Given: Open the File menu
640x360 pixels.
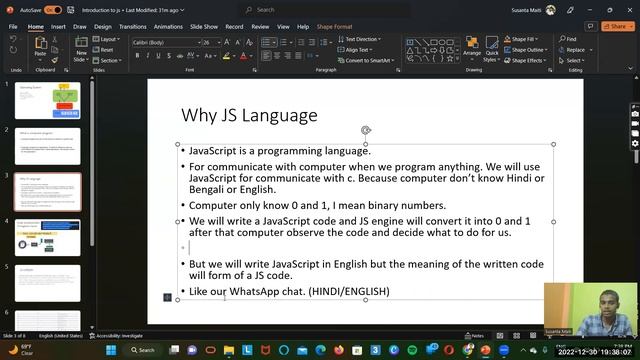Looking at the screenshot, I should (13, 27).
